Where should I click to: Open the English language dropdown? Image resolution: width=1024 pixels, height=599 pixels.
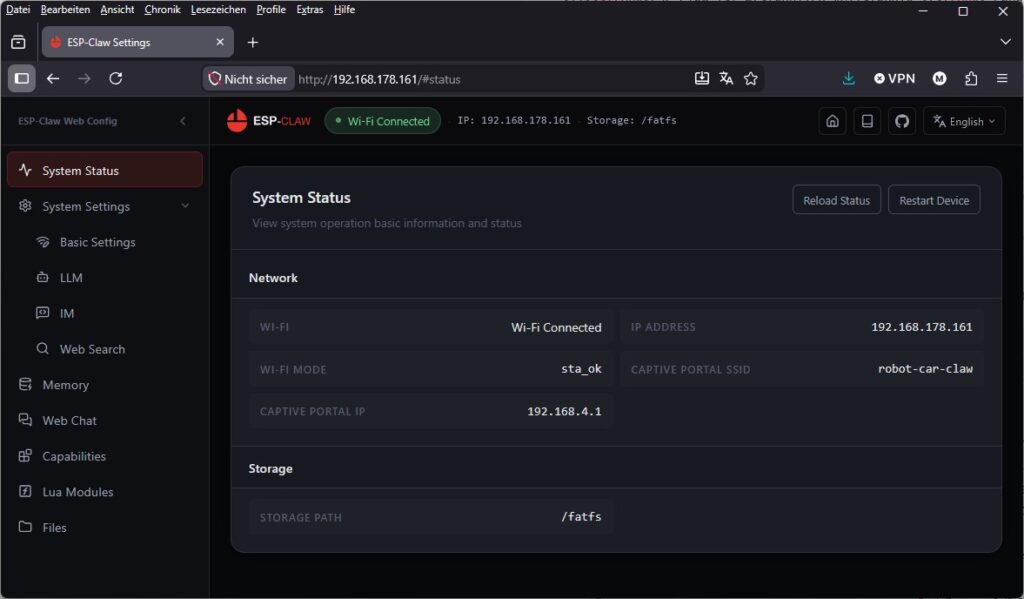(x=964, y=121)
